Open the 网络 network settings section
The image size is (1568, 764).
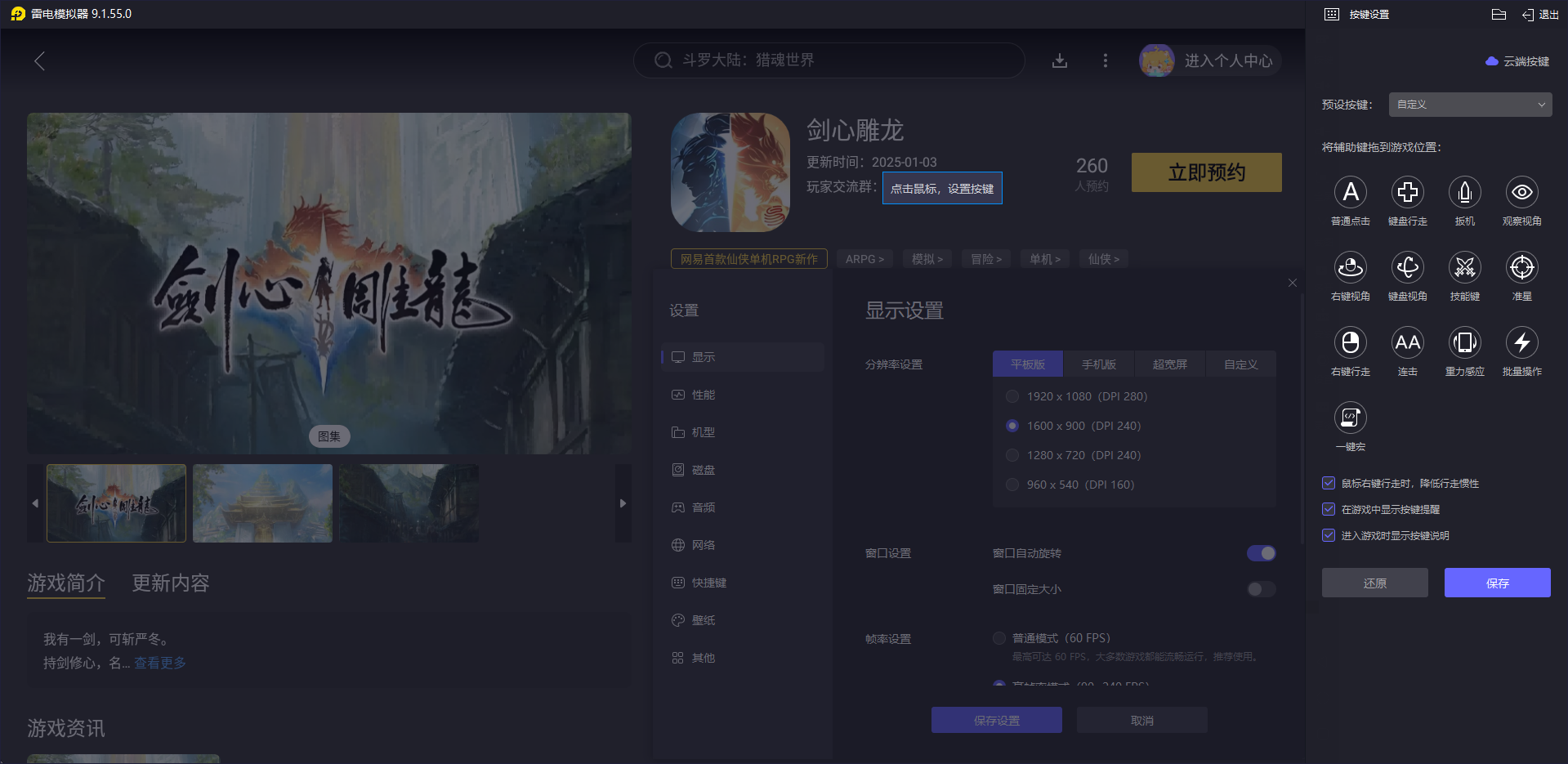click(743, 545)
